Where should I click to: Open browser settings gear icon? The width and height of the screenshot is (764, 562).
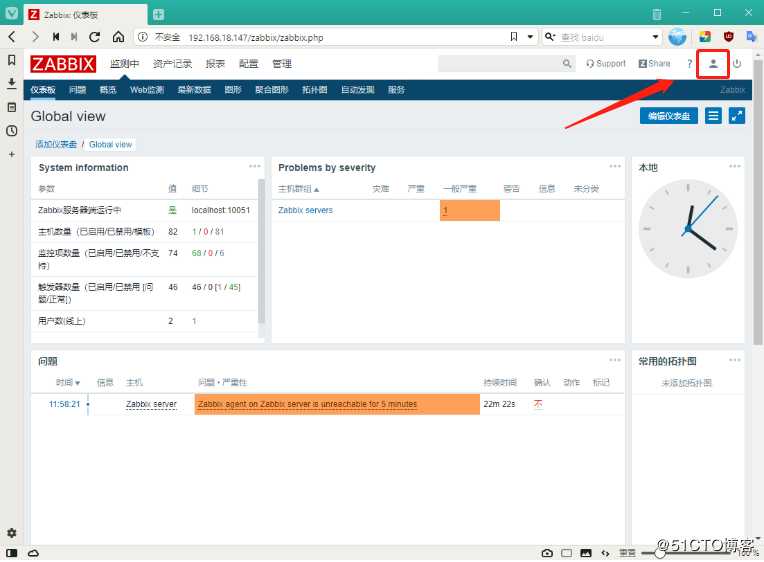click(12, 534)
